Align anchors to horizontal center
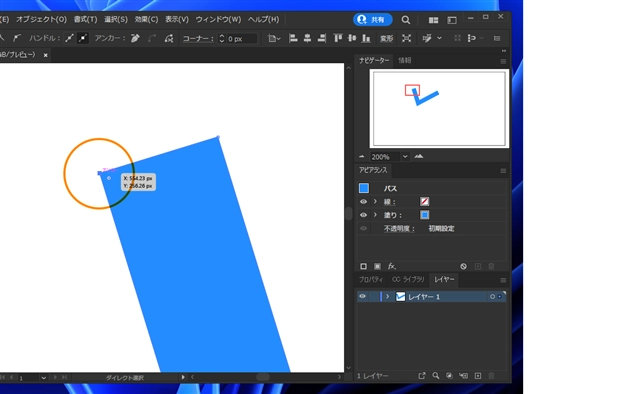 (x=307, y=38)
